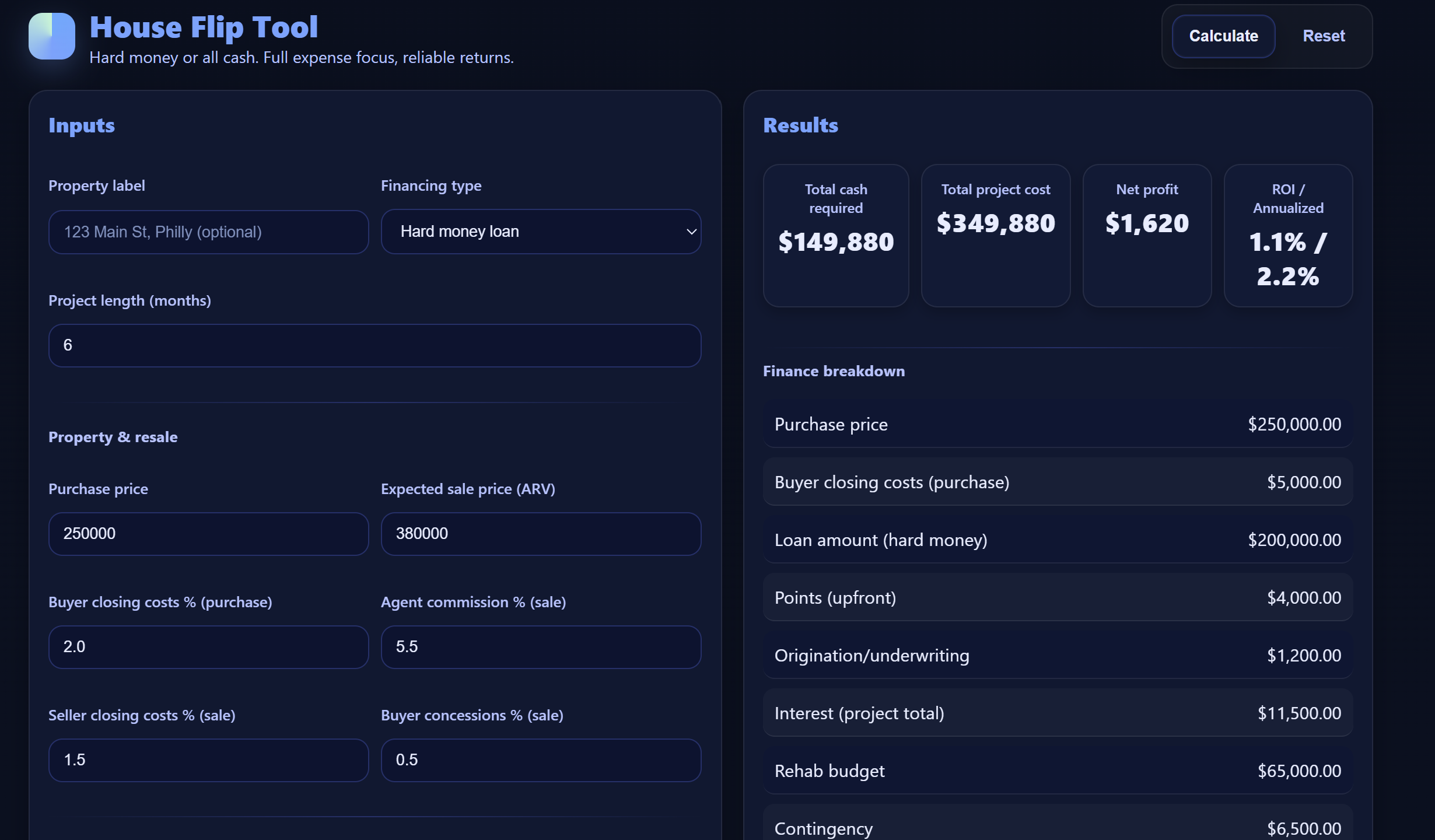Focus the Seller closing costs % field
The width and height of the screenshot is (1435, 840).
tap(208, 760)
